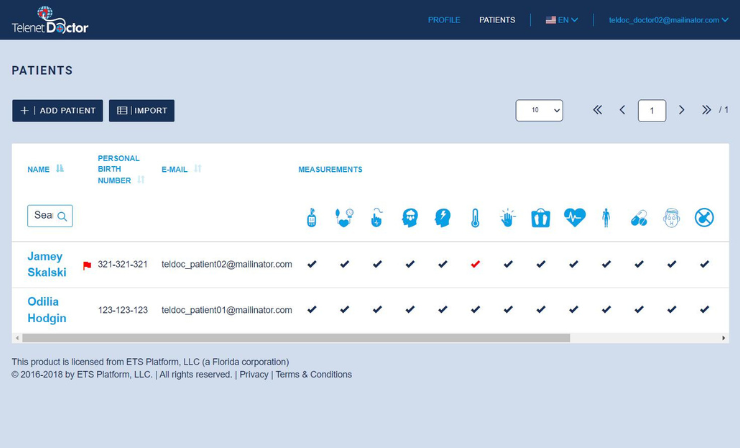The image size is (740, 448).
Task: Open the Terms & Conditions link
Action: 314,374
